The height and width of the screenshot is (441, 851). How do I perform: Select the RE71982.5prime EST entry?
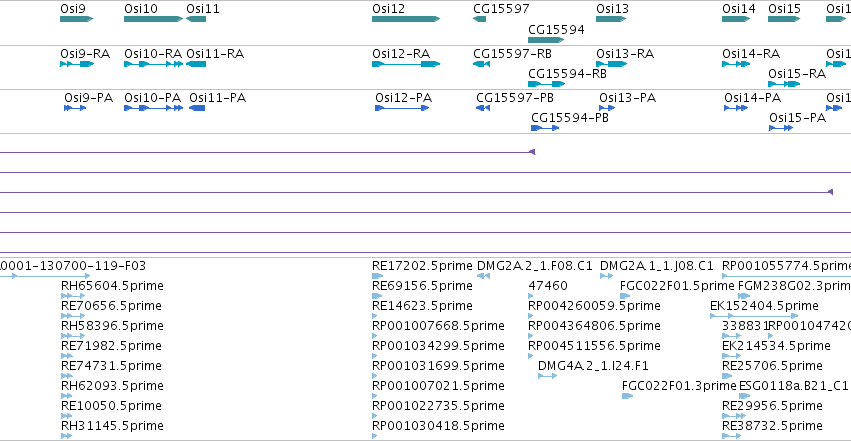point(112,346)
